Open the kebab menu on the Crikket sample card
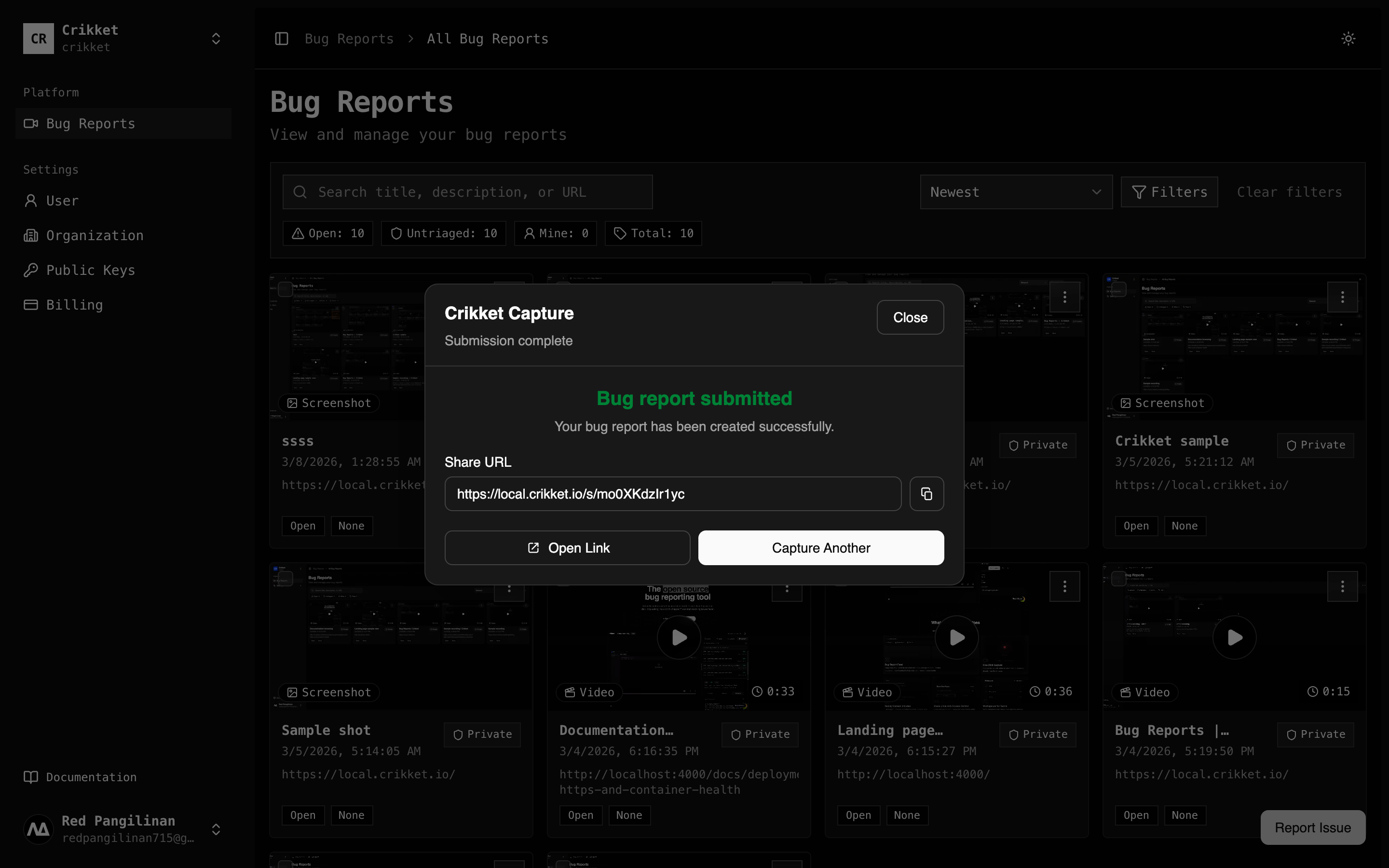Screen dimensions: 1389x868 coord(1343,297)
